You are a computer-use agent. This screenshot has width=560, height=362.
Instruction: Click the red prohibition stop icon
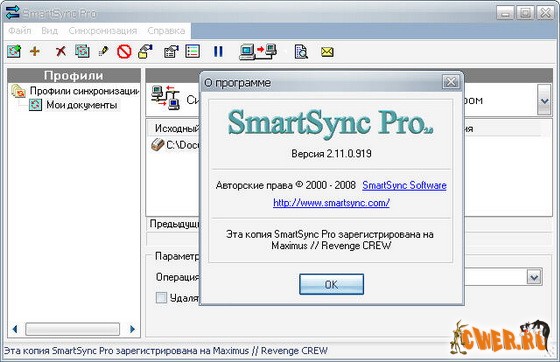click(x=124, y=52)
